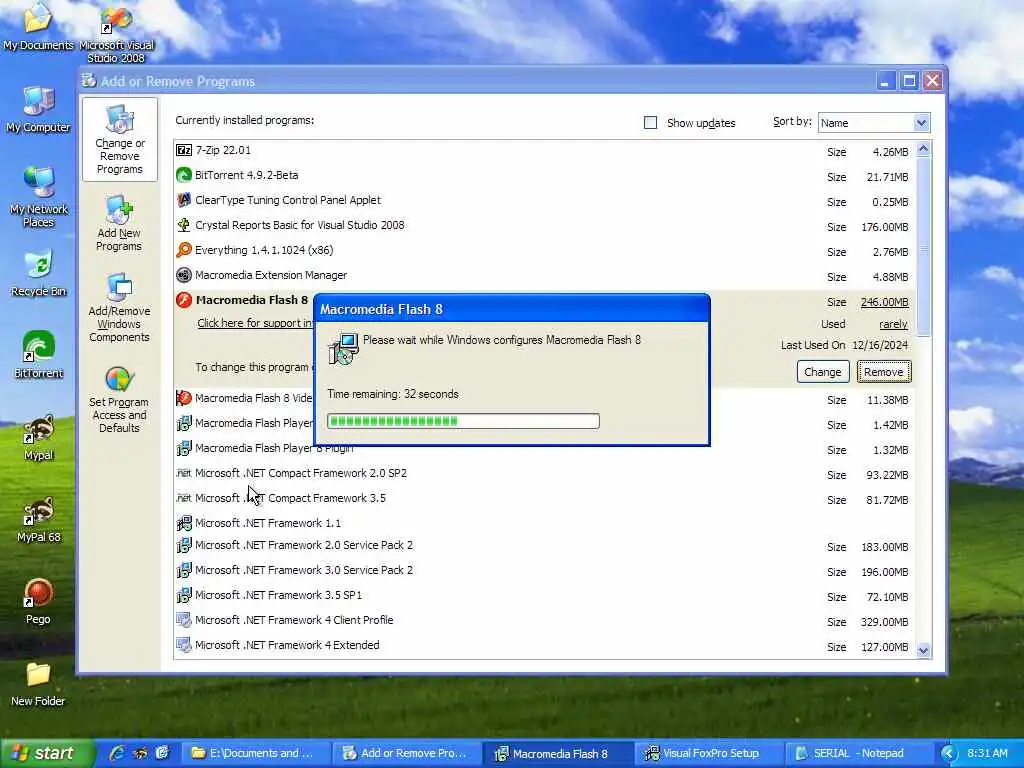This screenshot has width=1024, height=768.
Task: Click the 246.00MB size value
Action: click(884, 302)
